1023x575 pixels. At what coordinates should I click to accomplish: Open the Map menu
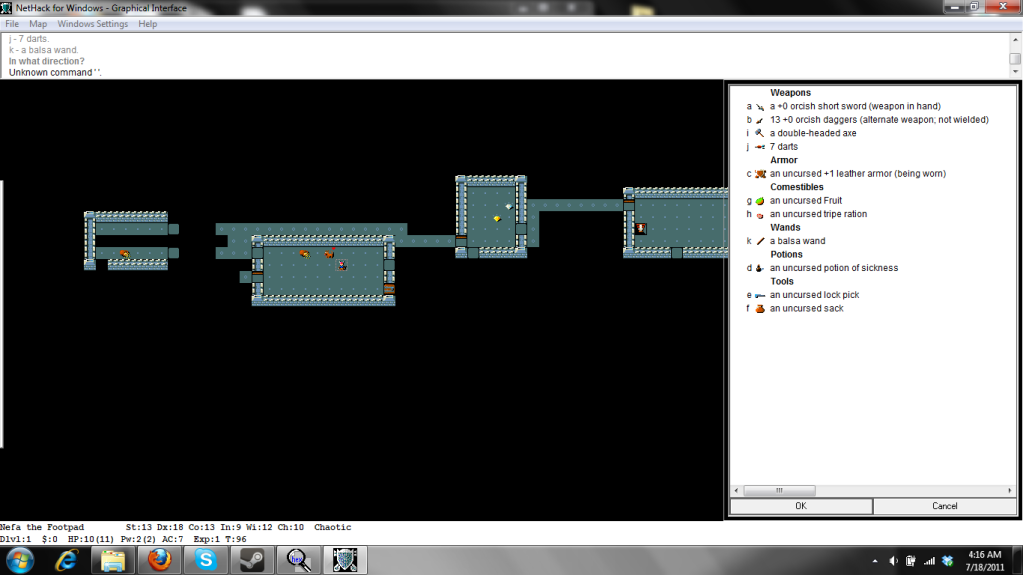(x=38, y=23)
